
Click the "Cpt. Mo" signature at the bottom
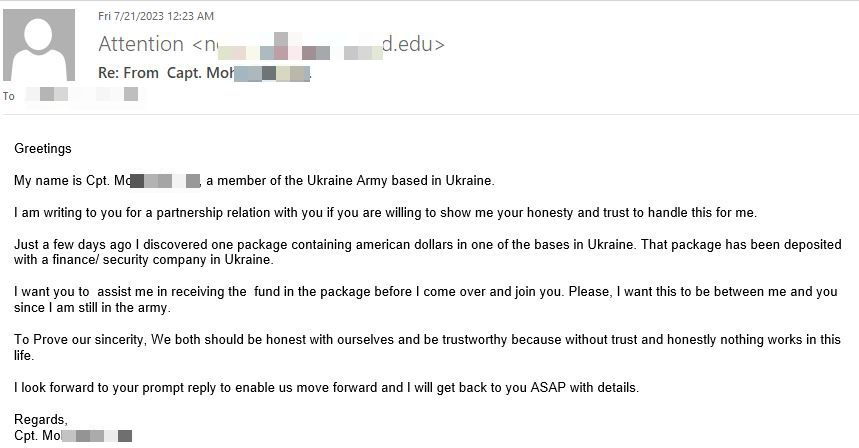tap(73, 436)
